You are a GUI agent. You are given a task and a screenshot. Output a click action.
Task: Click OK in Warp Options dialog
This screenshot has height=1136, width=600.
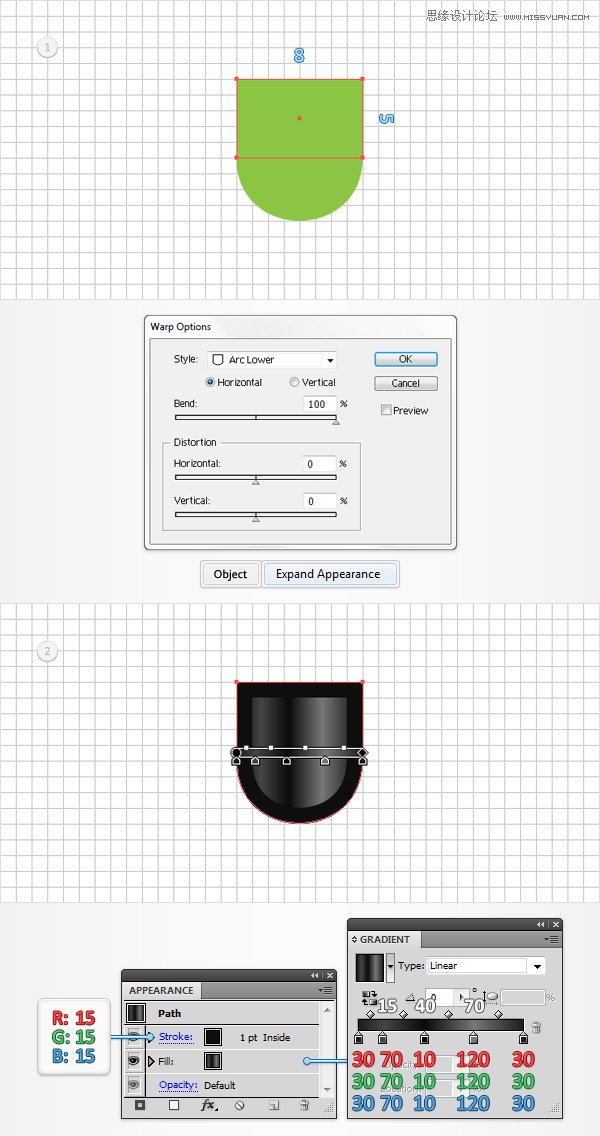point(406,359)
